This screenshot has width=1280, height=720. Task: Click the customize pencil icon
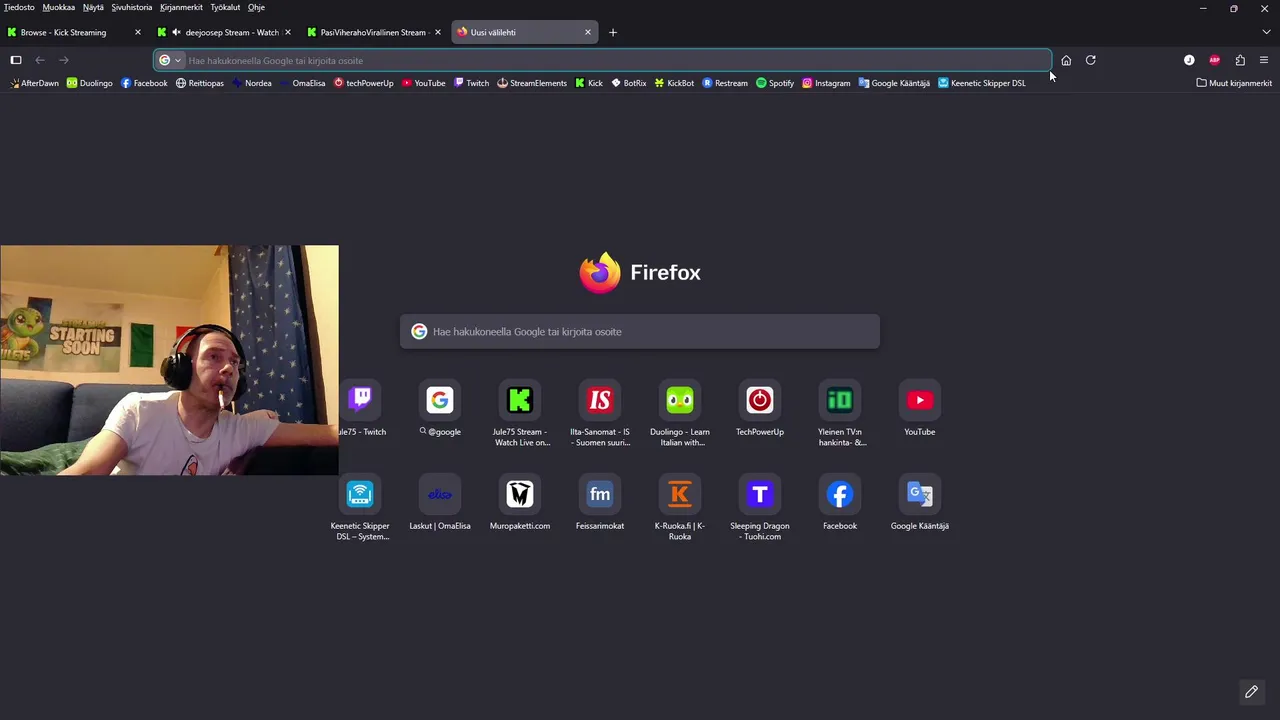coord(1251,692)
